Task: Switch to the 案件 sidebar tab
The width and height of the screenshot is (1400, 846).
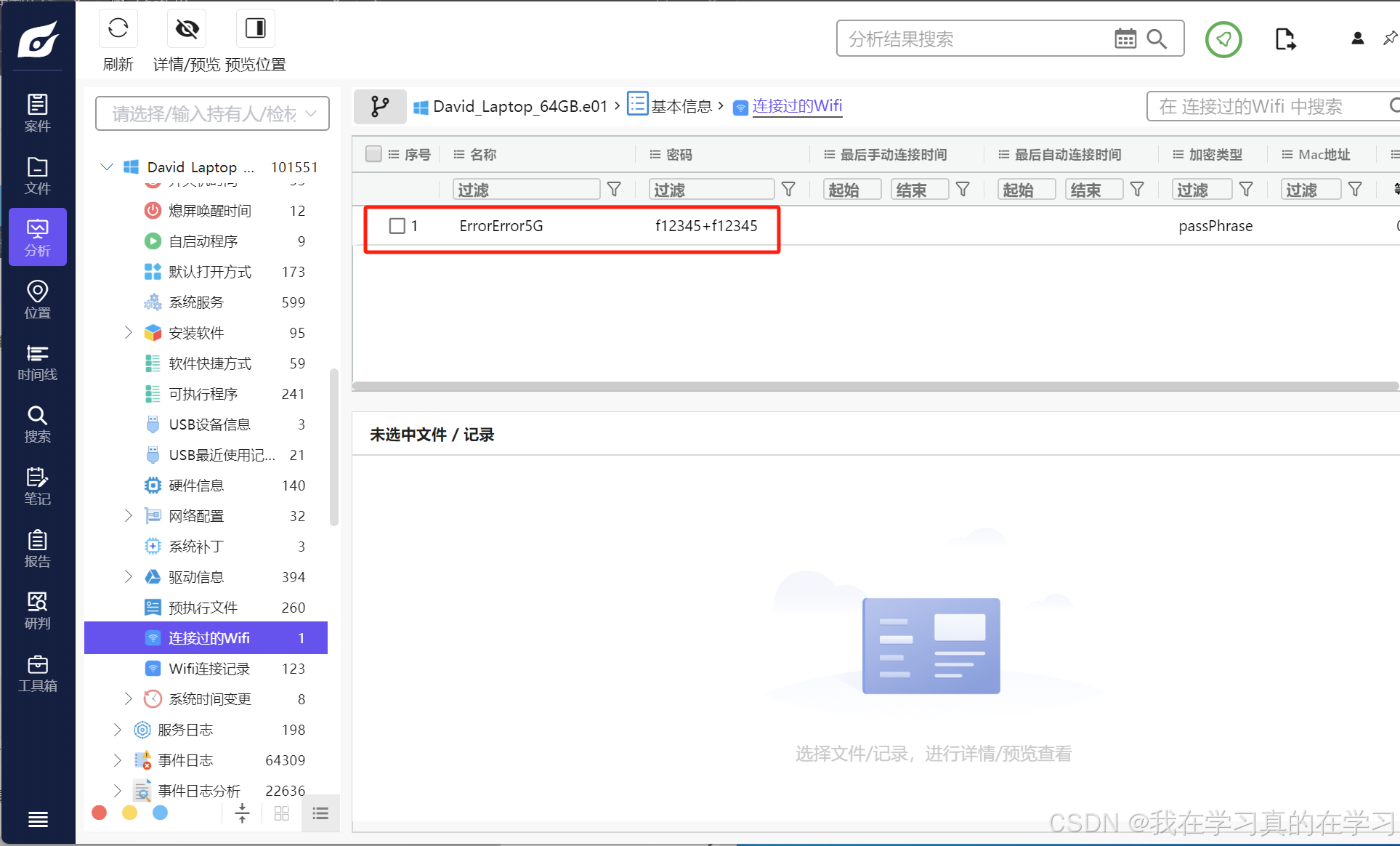Action: coord(37,113)
